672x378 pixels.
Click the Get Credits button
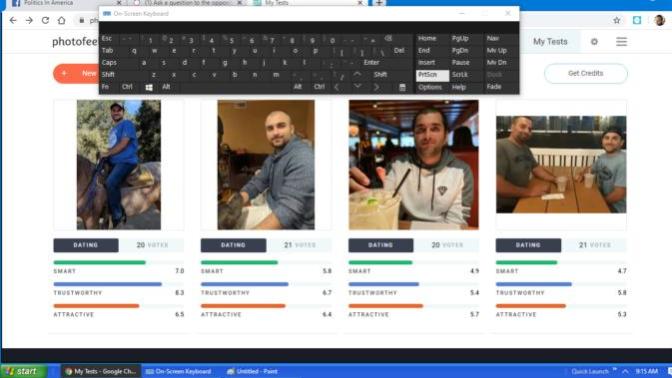click(585, 73)
